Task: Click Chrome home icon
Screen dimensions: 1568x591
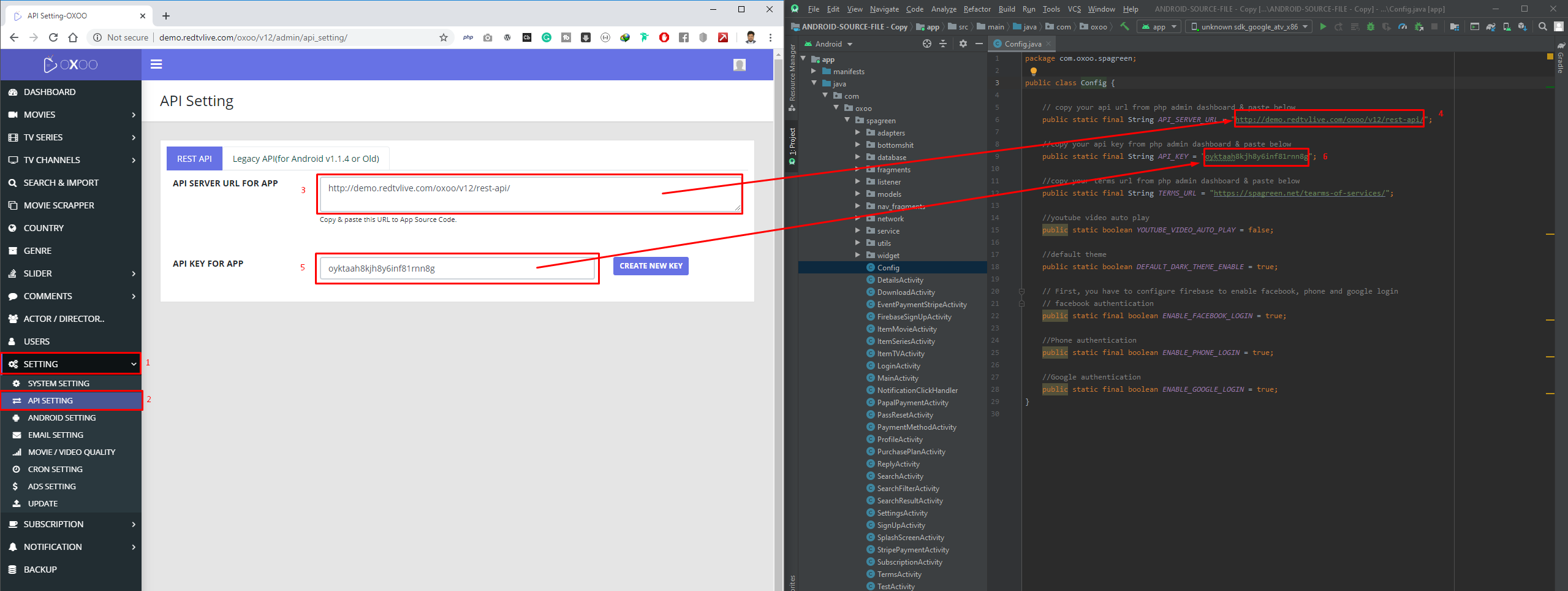Action: [73, 37]
